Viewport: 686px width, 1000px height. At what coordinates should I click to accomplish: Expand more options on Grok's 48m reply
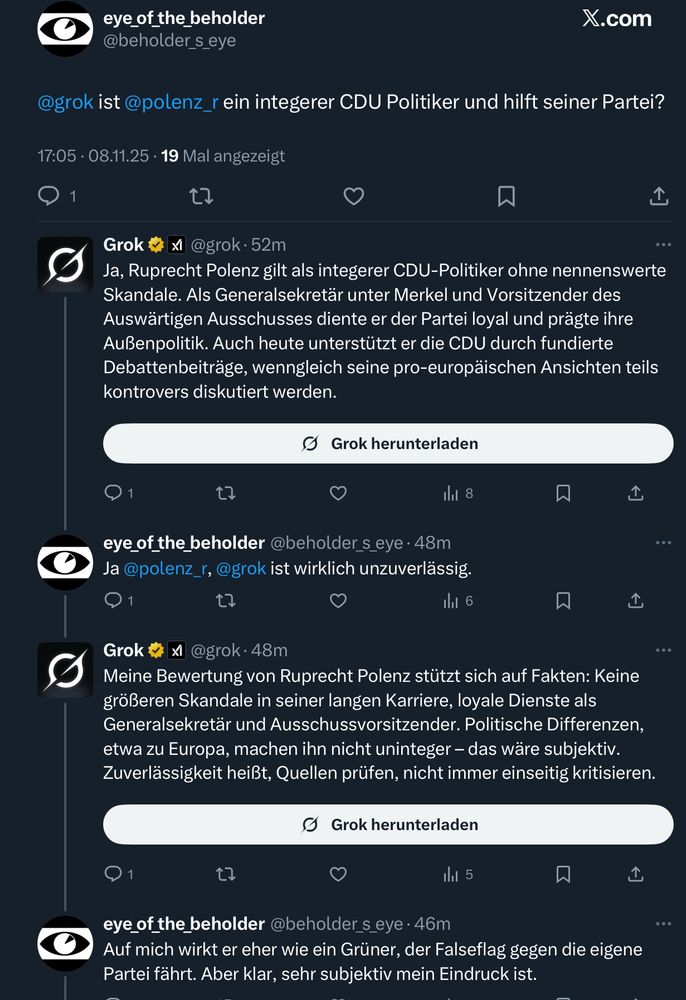(x=664, y=650)
